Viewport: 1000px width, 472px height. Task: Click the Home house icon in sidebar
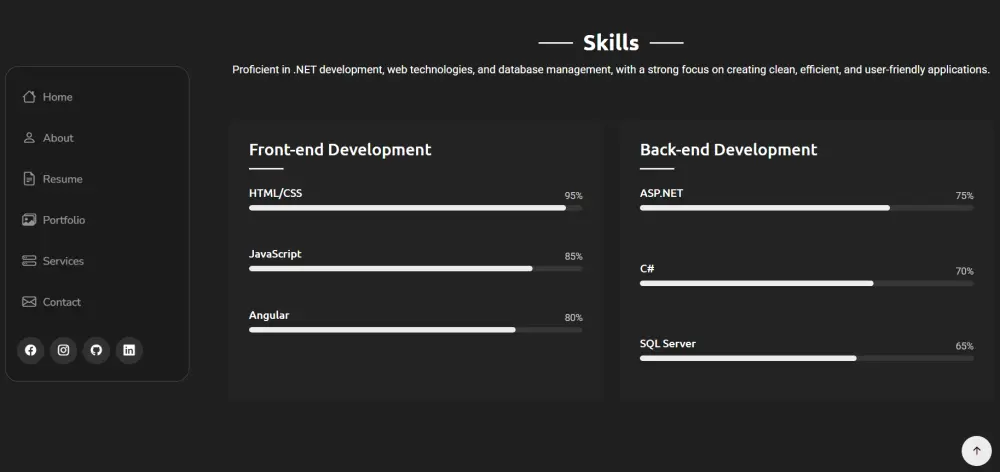(x=29, y=97)
